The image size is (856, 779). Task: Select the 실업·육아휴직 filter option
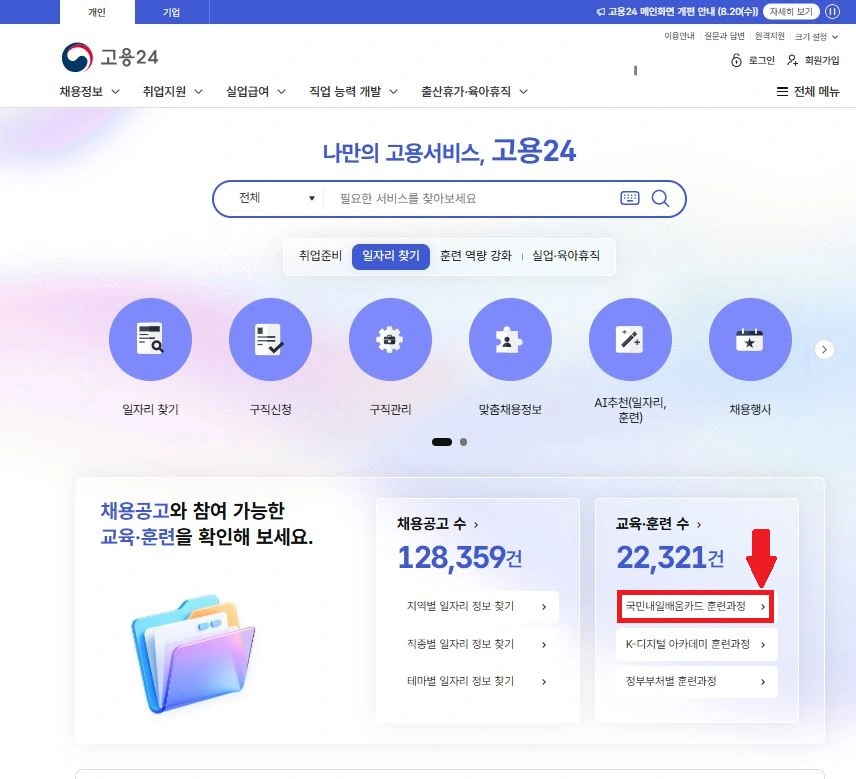[x=566, y=256]
